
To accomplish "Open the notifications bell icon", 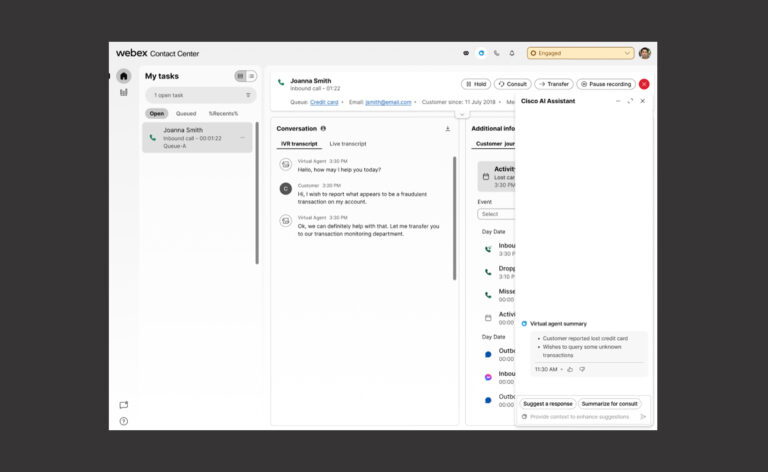I will pyautogui.click(x=512, y=53).
